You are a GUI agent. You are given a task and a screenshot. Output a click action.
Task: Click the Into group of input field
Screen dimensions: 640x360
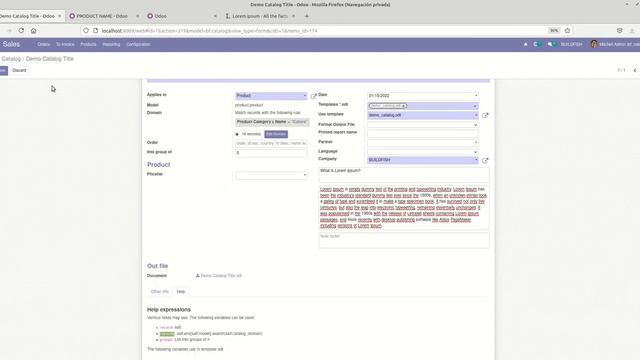tap(271, 153)
